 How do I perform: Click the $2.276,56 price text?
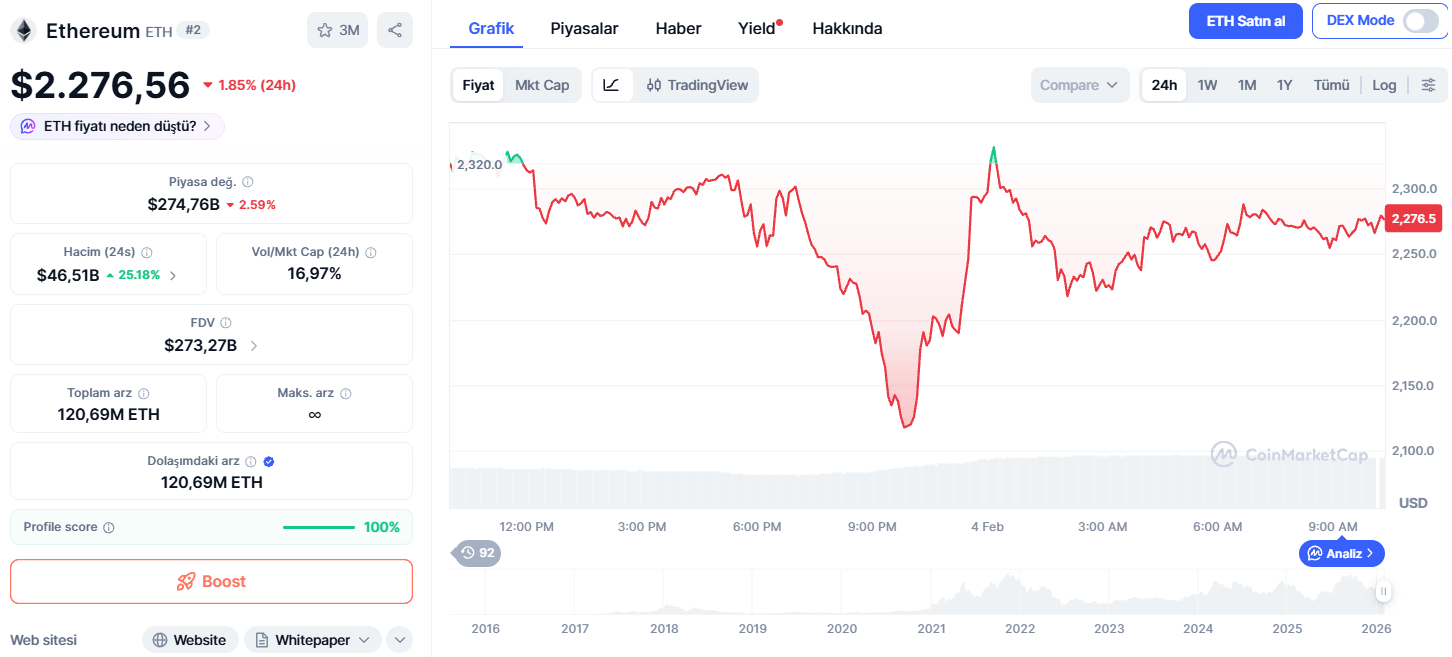coord(100,85)
